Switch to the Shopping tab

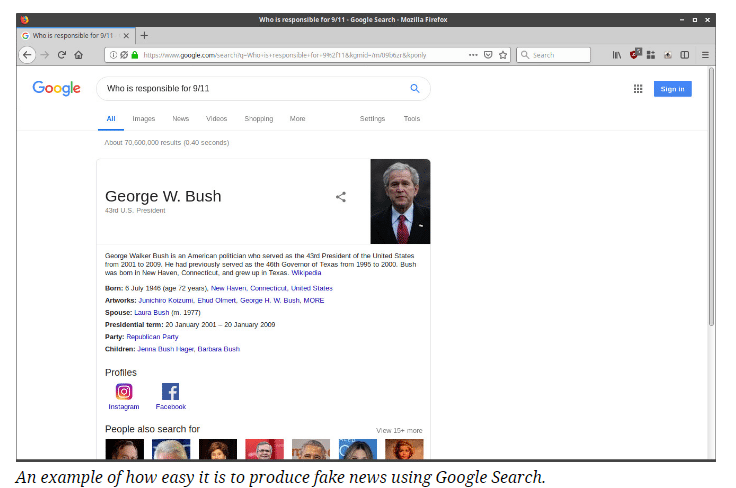click(259, 119)
